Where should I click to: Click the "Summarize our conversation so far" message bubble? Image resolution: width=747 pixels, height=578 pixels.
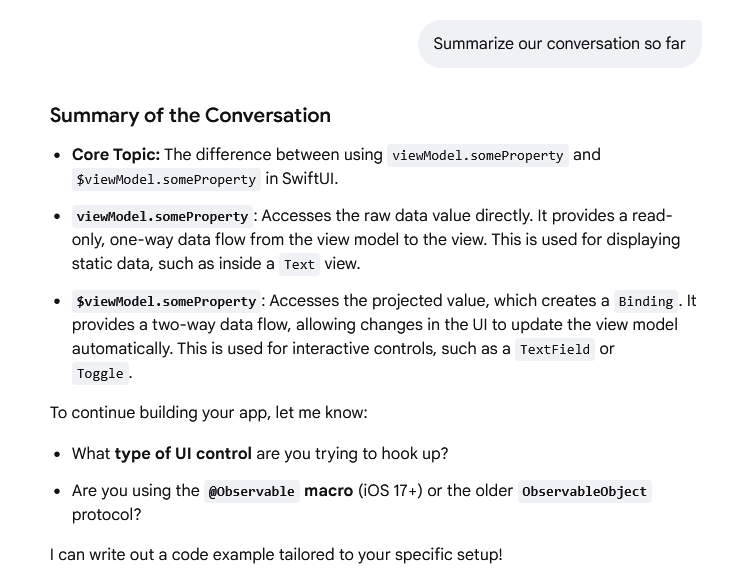559,44
